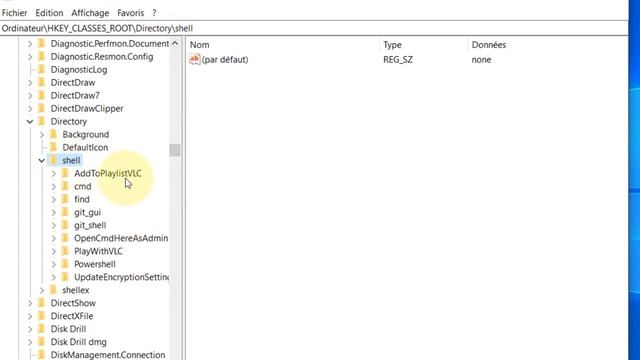Select the DiagnosticLog folder icon
Image resolution: width=640 pixels, height=360 pixels.
point(41,69)
